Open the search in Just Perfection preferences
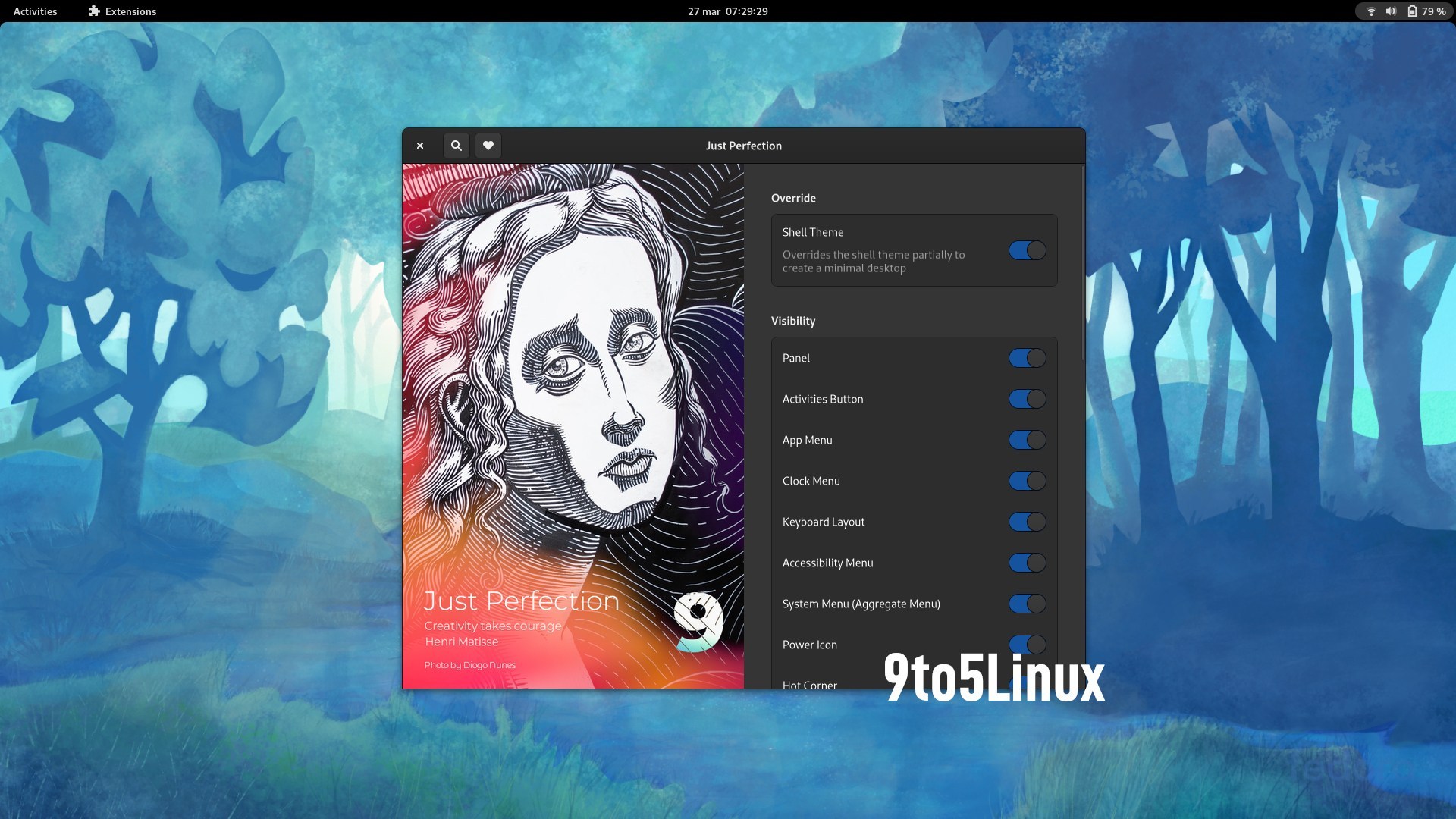 pyautogui.click(x=457, y=146)
